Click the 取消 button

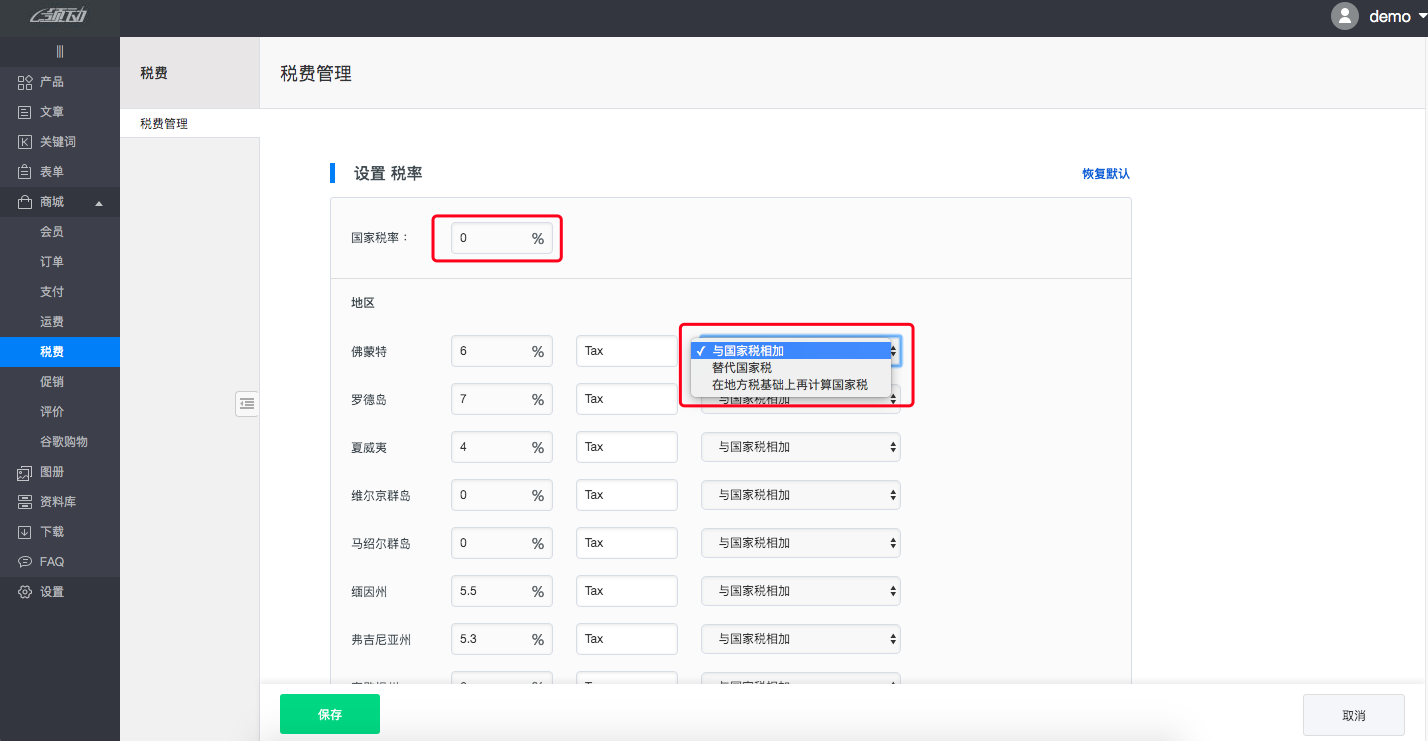point(1353,715)
